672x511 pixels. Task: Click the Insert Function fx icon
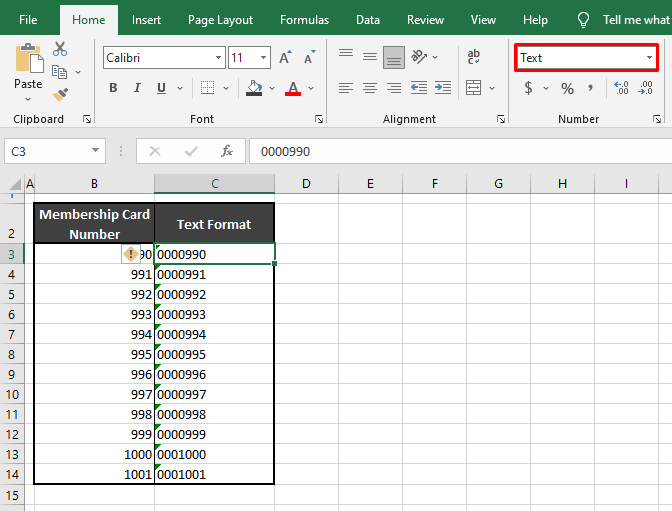coord(227,152)
